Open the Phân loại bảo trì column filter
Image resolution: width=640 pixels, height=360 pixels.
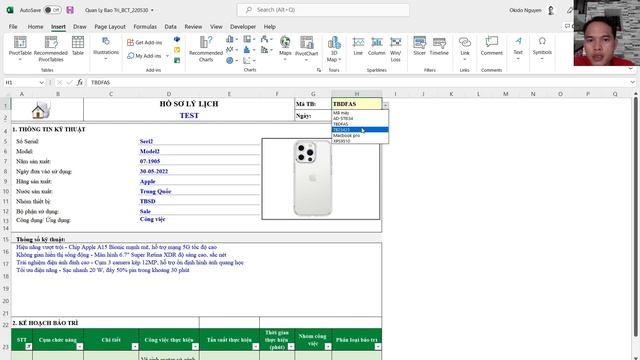click(378, 347)
